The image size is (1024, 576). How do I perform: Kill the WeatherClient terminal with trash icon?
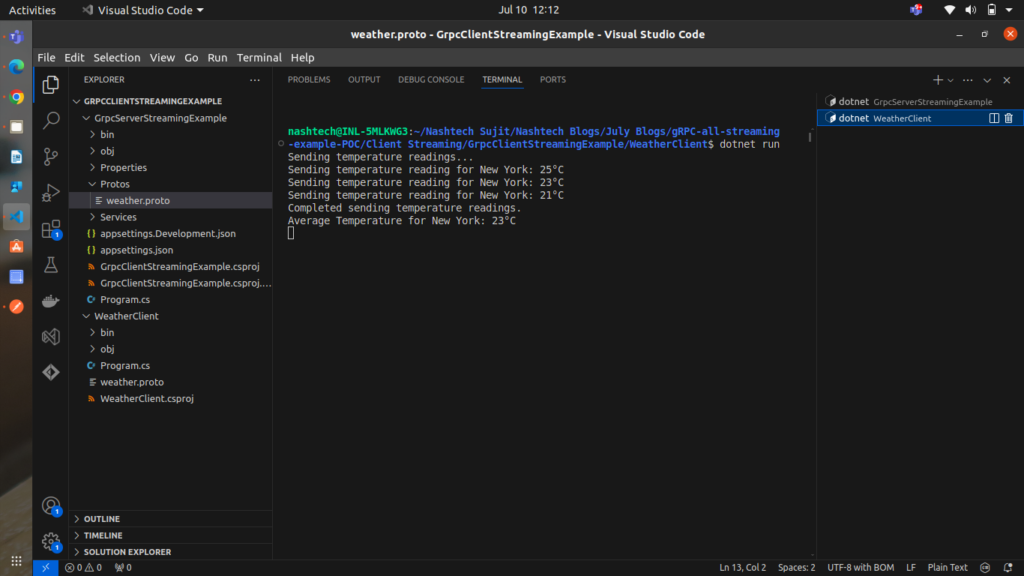[1008, 118]
